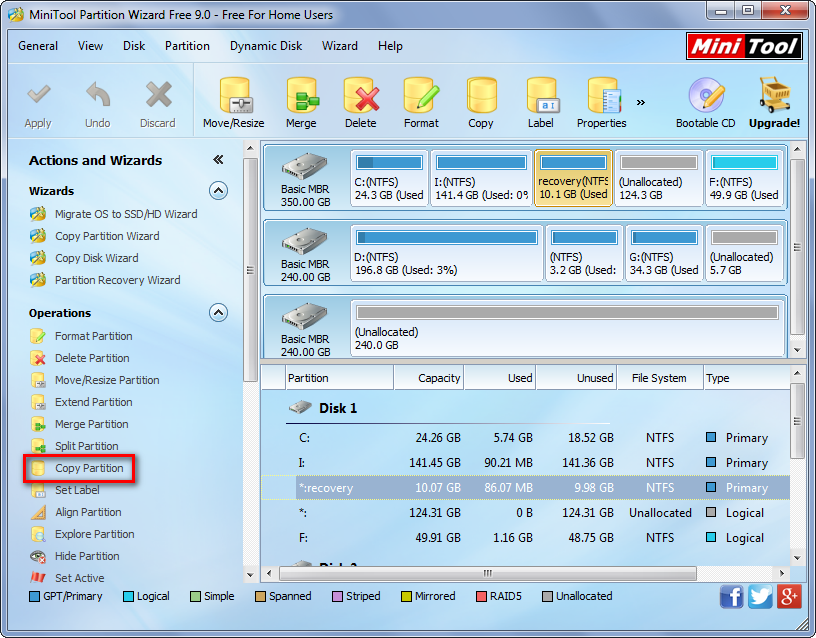Click the MiniTool logo

pos(744,46)
